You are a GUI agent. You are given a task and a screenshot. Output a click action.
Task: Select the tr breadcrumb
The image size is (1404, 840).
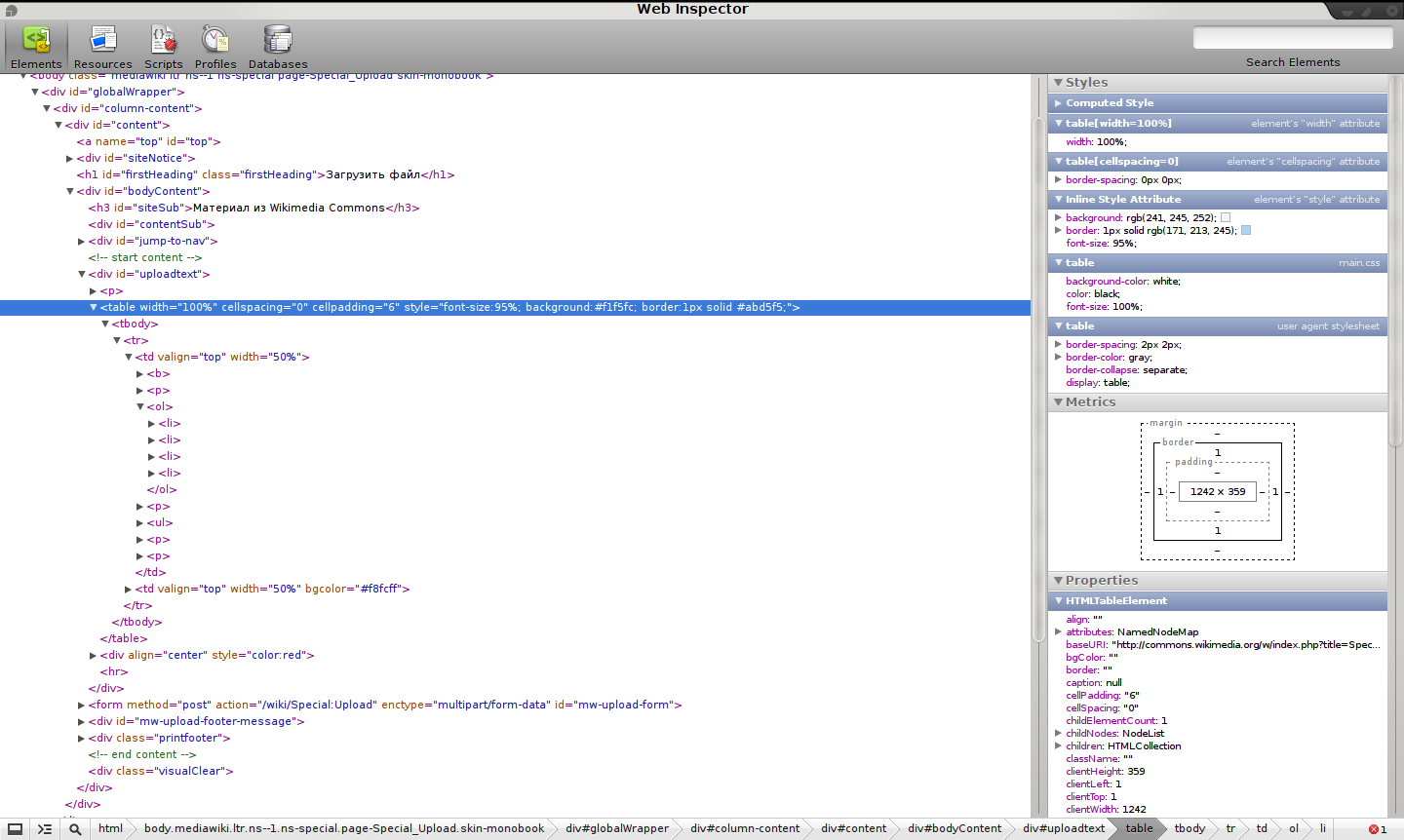point(1230,828)
